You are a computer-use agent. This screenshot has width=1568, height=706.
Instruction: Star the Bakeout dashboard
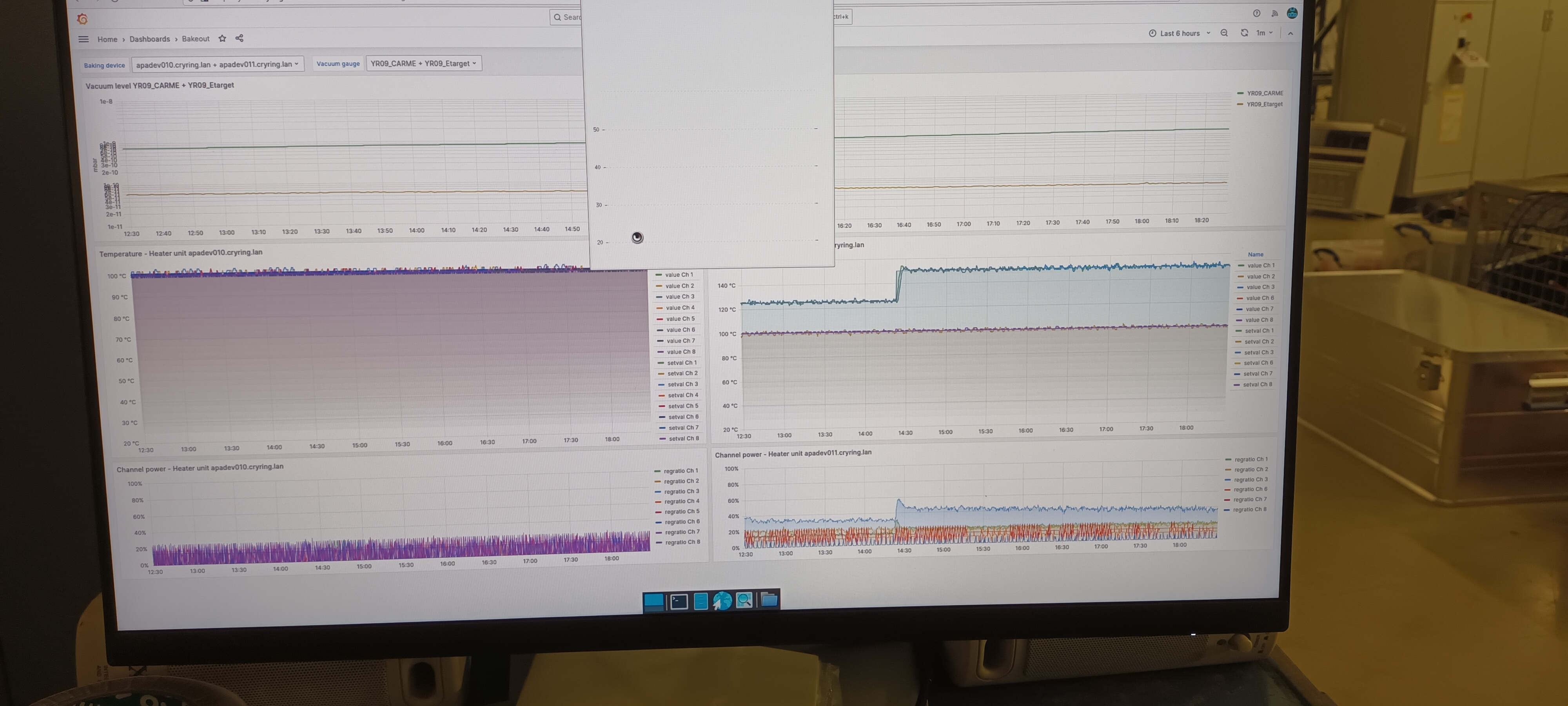222,38
